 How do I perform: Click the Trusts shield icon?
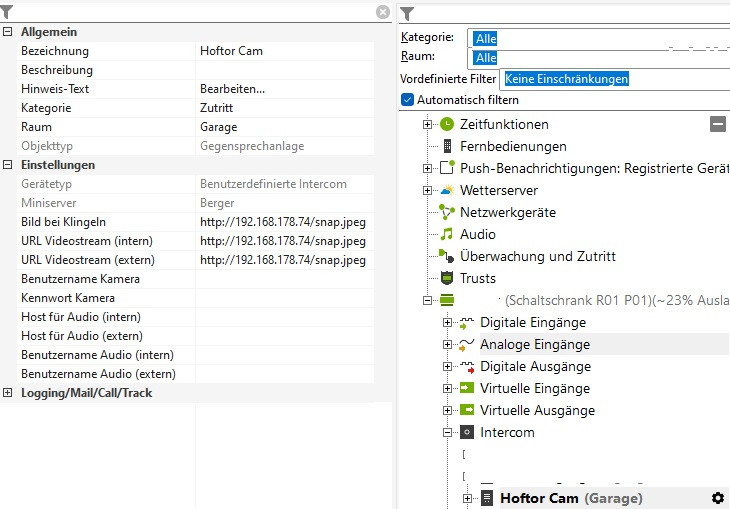[x=446, y=278]
